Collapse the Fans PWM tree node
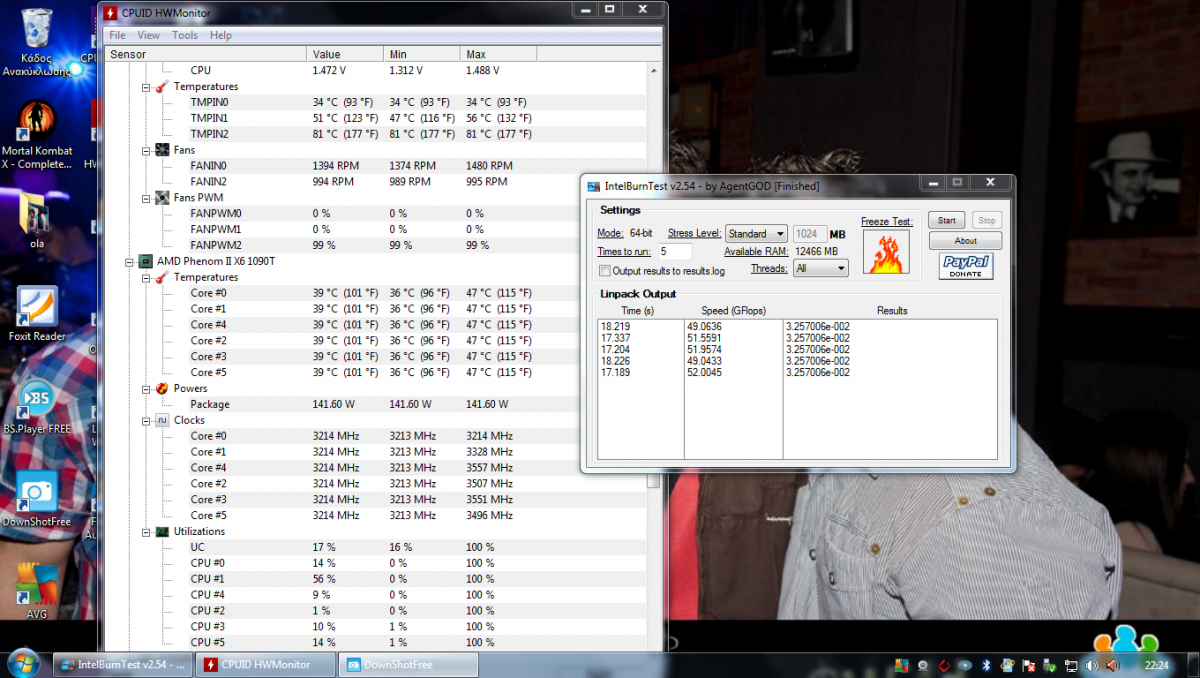This screenshot has height=678, width=1200. [x=146, y=198]
